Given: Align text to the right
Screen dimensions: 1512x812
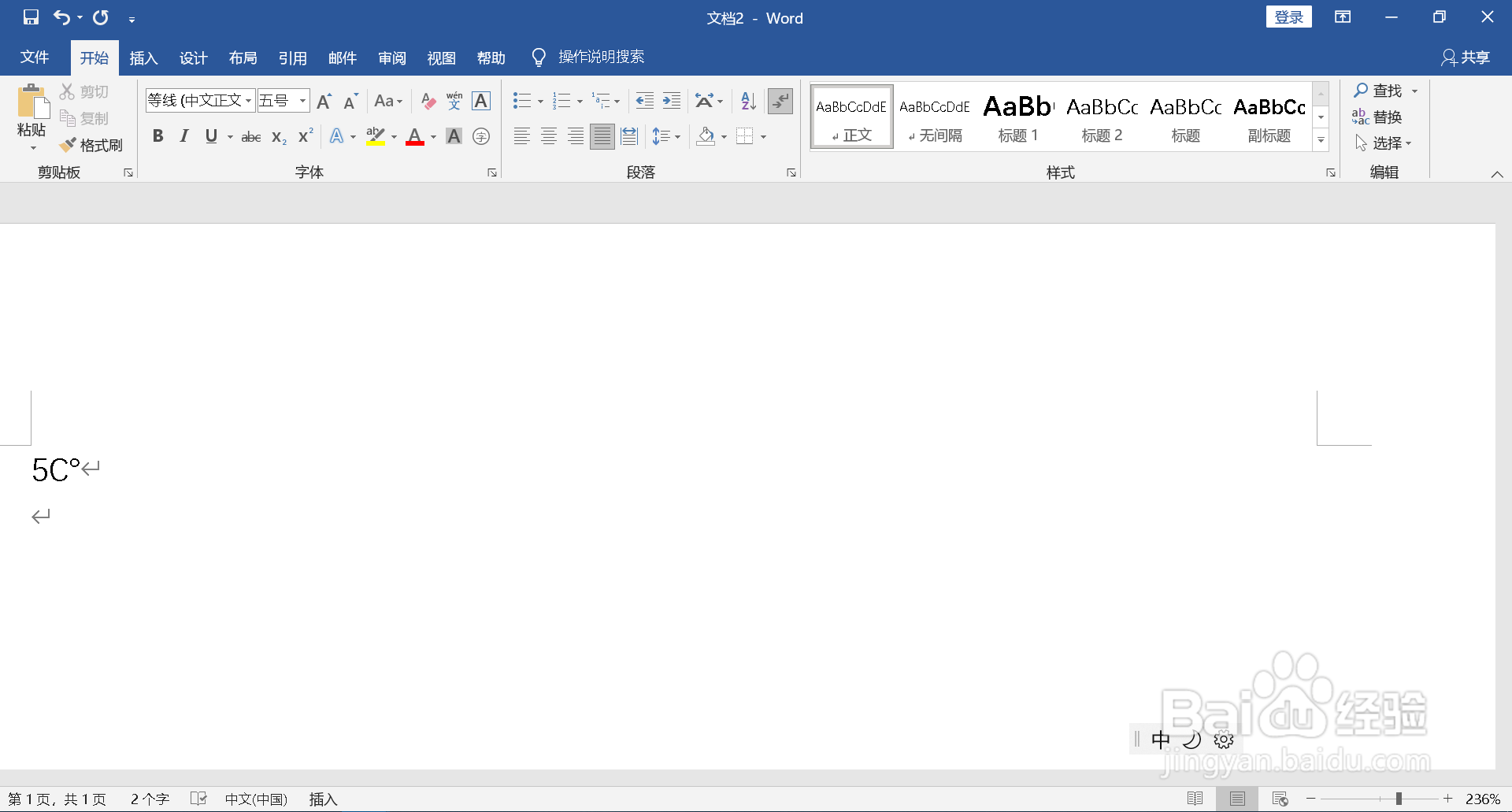Looking at the screenshot, I should [576, 136].
